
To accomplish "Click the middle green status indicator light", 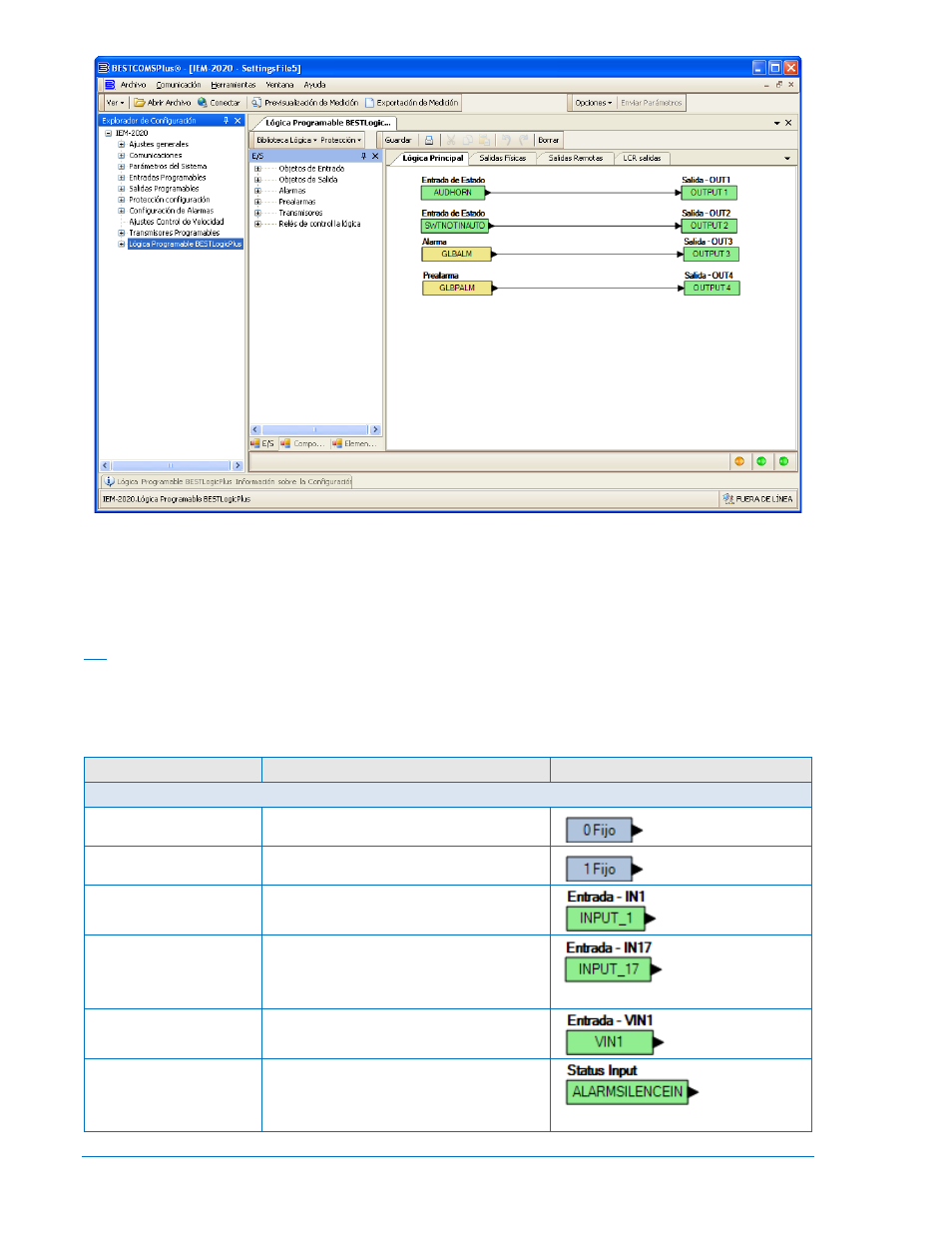I will click(x=761, y=461).
